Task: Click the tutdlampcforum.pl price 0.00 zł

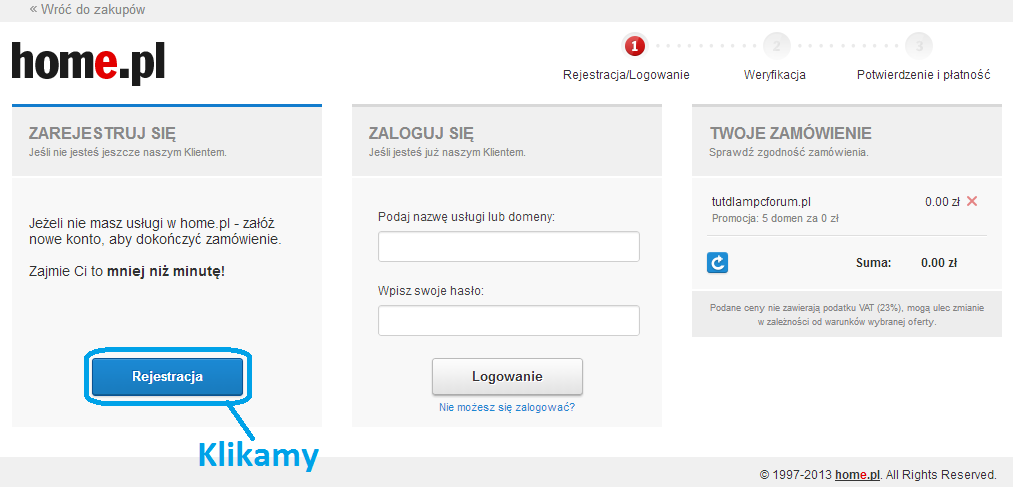Action: 942,202
